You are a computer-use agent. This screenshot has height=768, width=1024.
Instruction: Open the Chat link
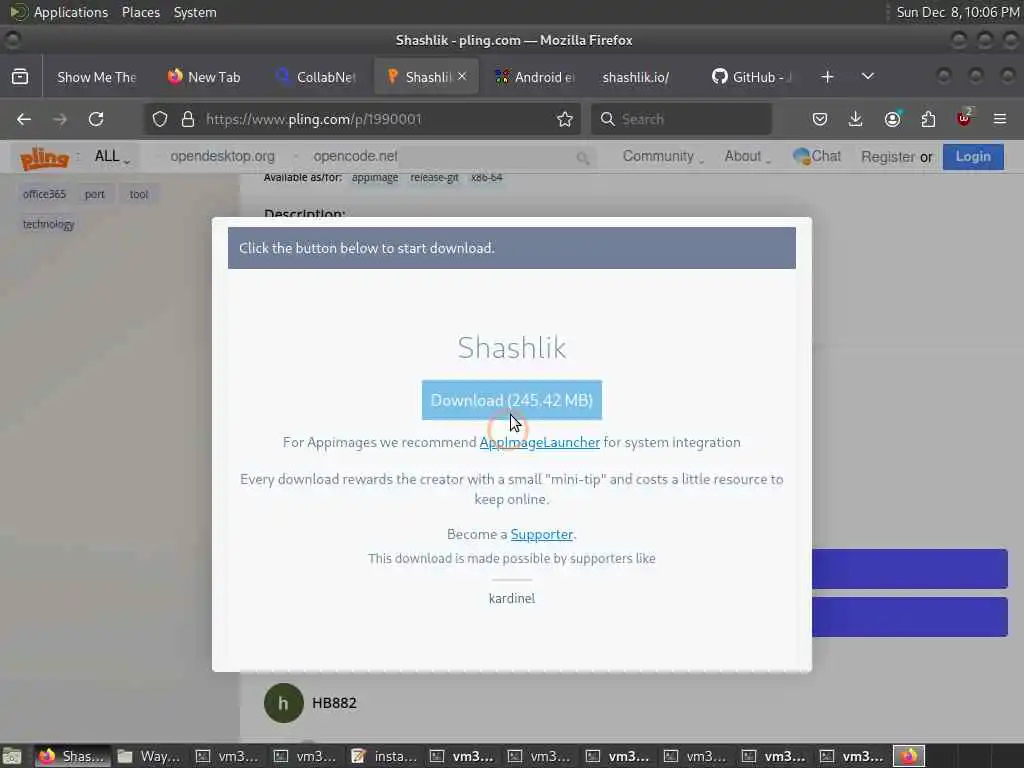817,156
